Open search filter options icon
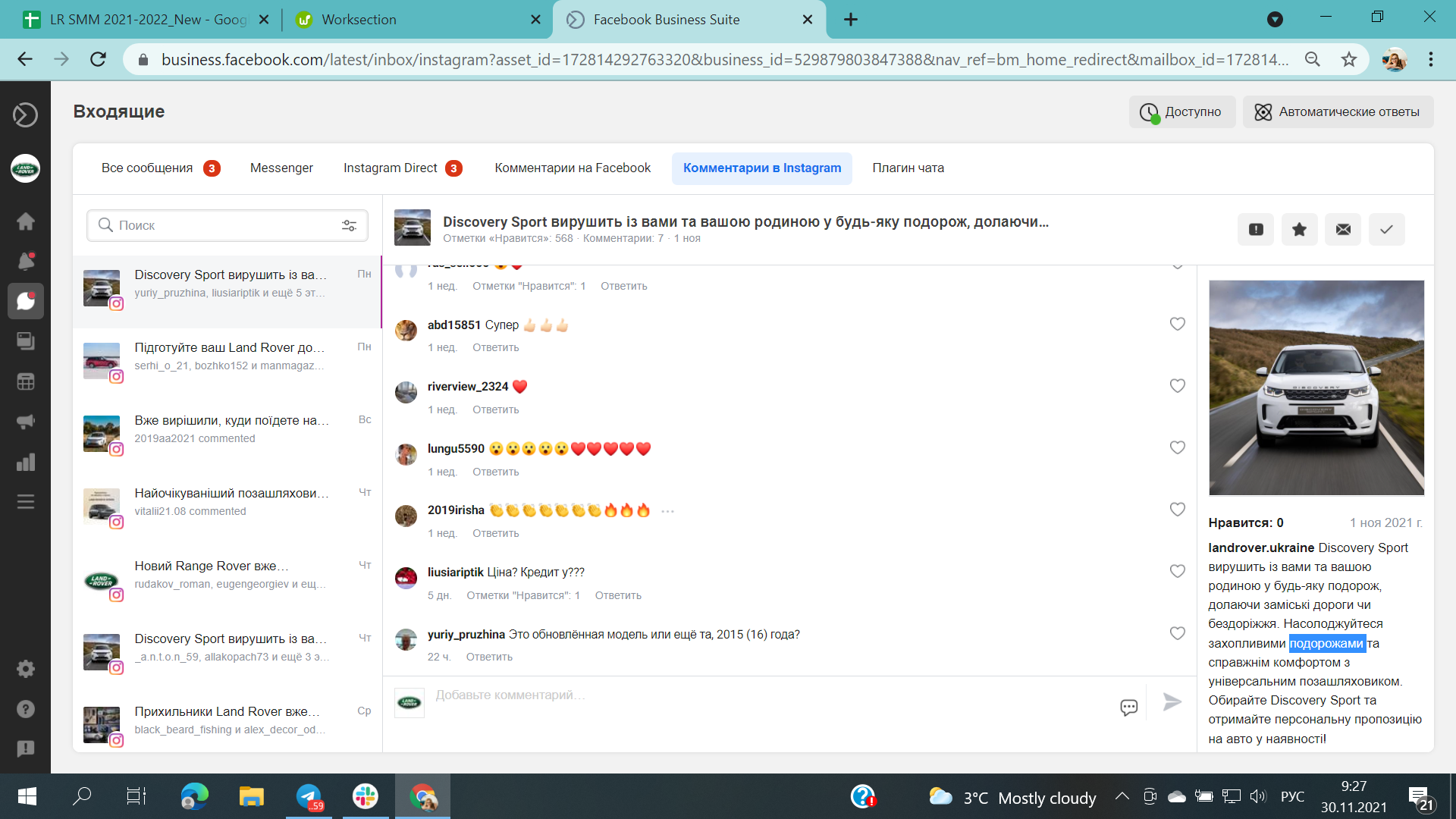 (349, 225)
